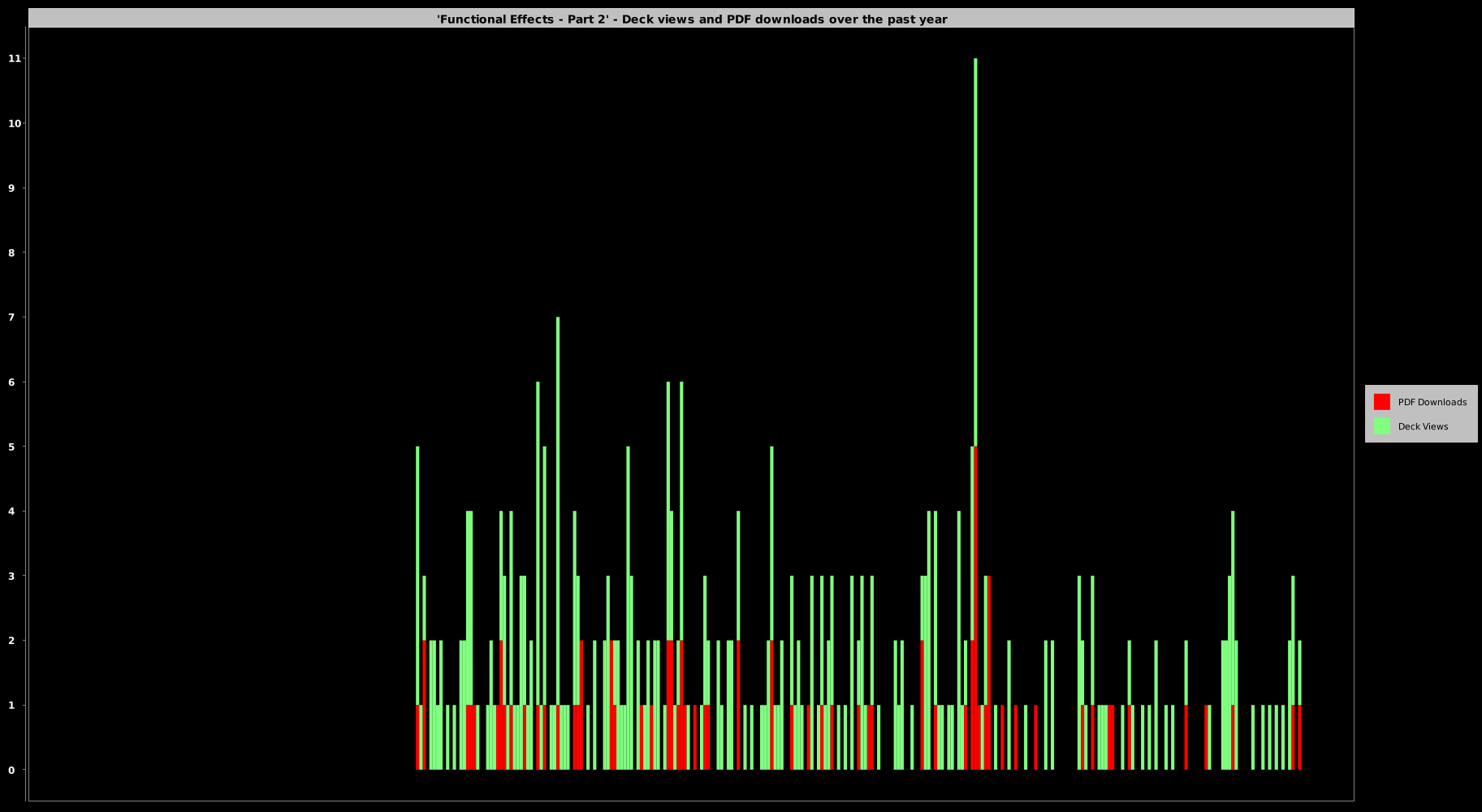Screen dimensions: 1482x812
Task: Click the tallest green bar reaching 11
Action: point(975,253)
